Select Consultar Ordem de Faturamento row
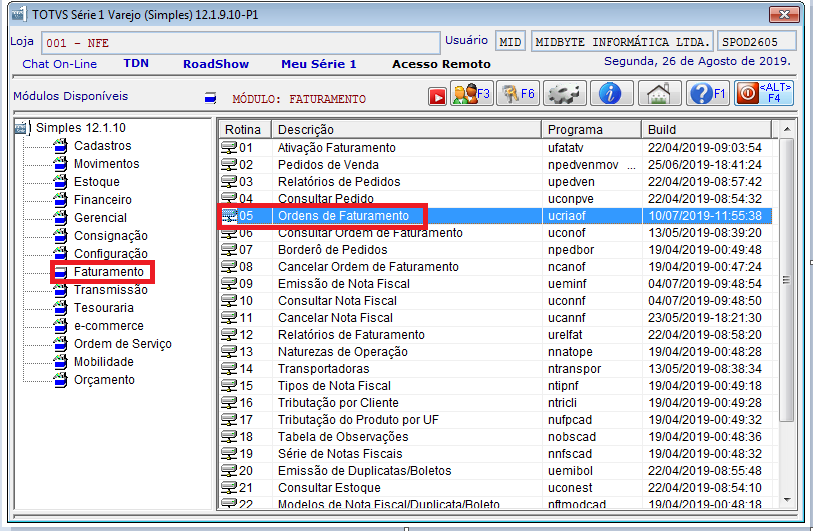 496,233
